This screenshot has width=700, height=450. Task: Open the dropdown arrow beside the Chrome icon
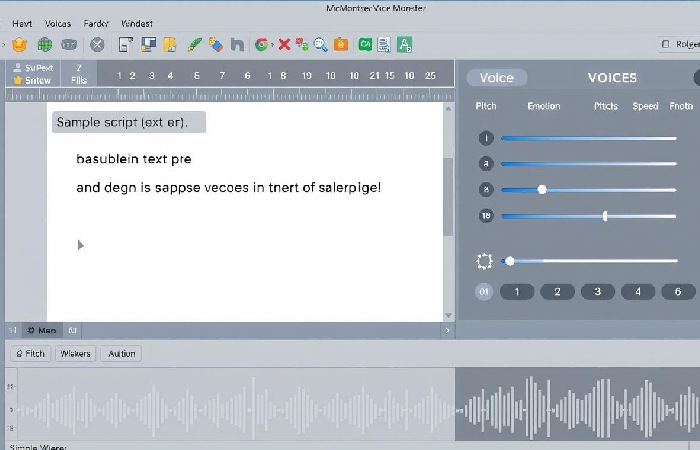click(271, 44)
